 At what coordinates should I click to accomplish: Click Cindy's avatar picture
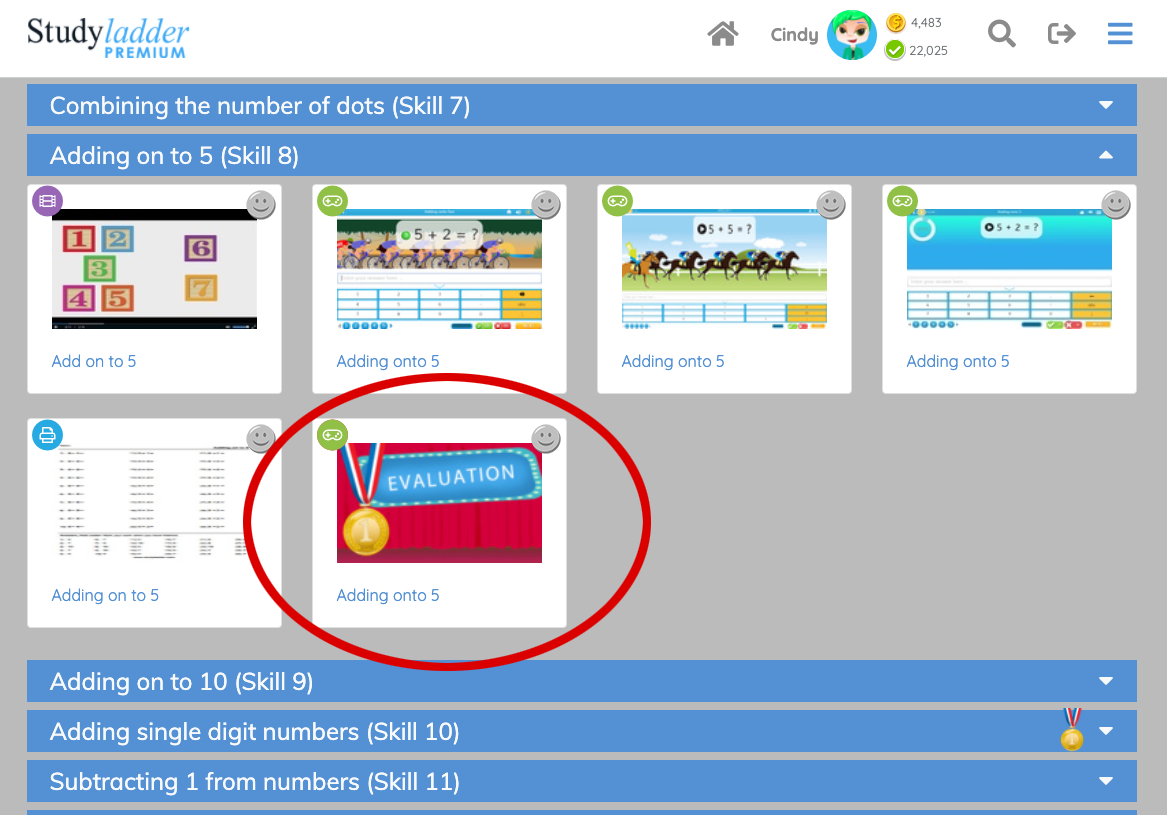pos(851,34)
